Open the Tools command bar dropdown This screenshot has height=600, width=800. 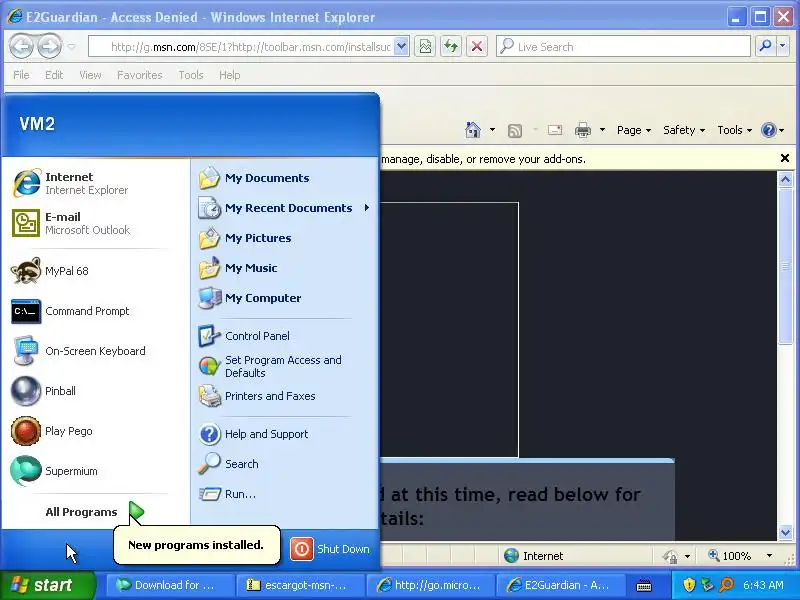[735, 131]
